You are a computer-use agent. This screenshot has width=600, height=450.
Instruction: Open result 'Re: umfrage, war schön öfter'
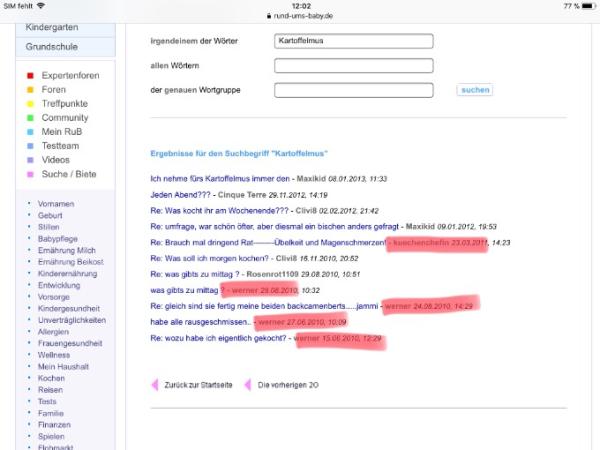274,227
